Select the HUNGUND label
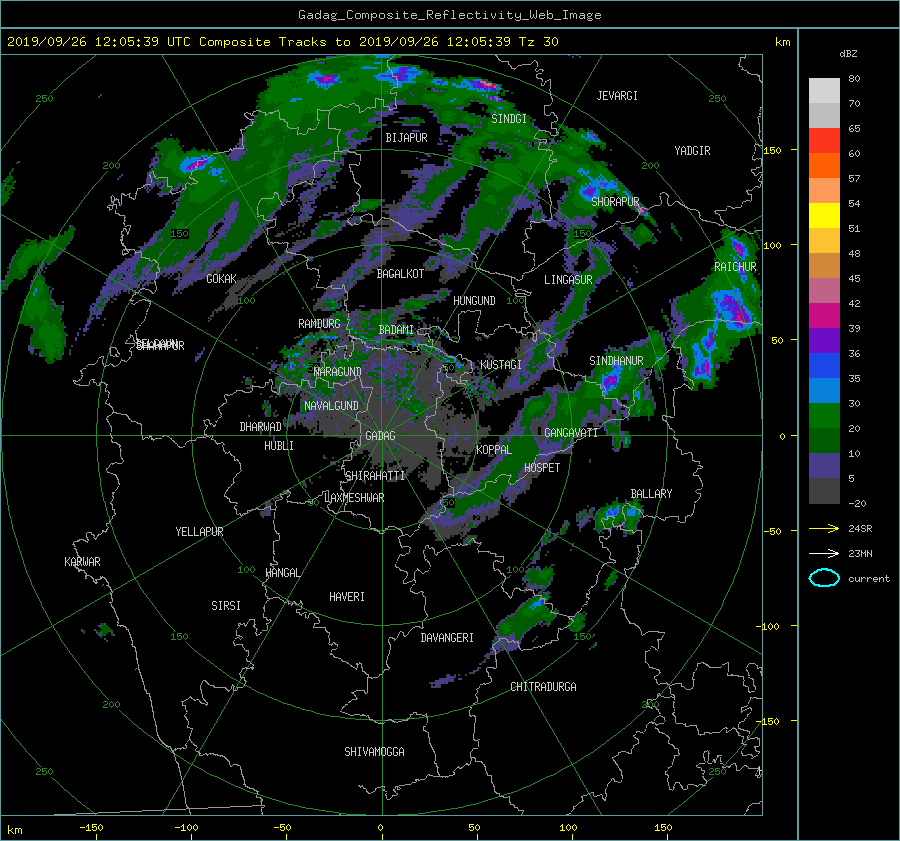Viewport: 900px width, 841px height. coord(474,301)
